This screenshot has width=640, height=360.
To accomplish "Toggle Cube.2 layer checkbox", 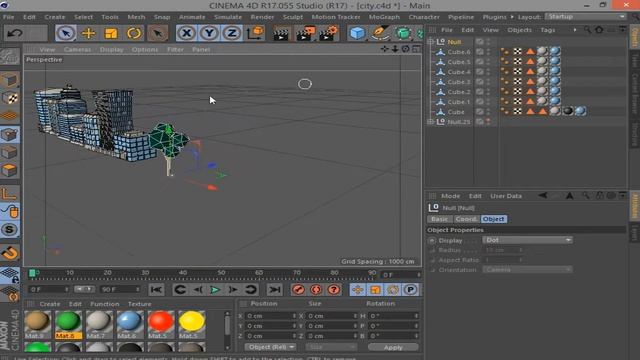I will [480, 92].
